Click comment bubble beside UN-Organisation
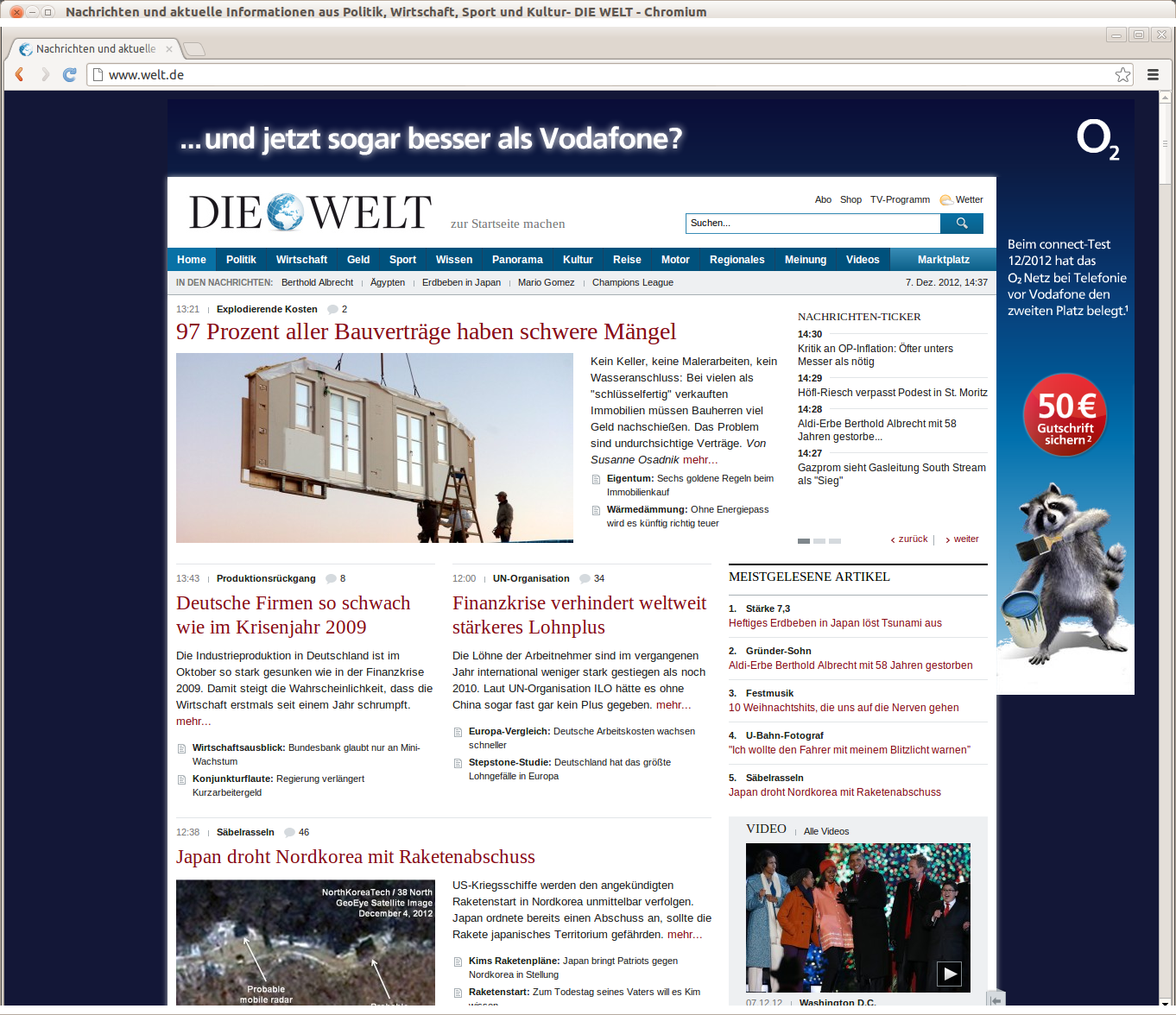1176x1015 pixels. click(585, 579)
